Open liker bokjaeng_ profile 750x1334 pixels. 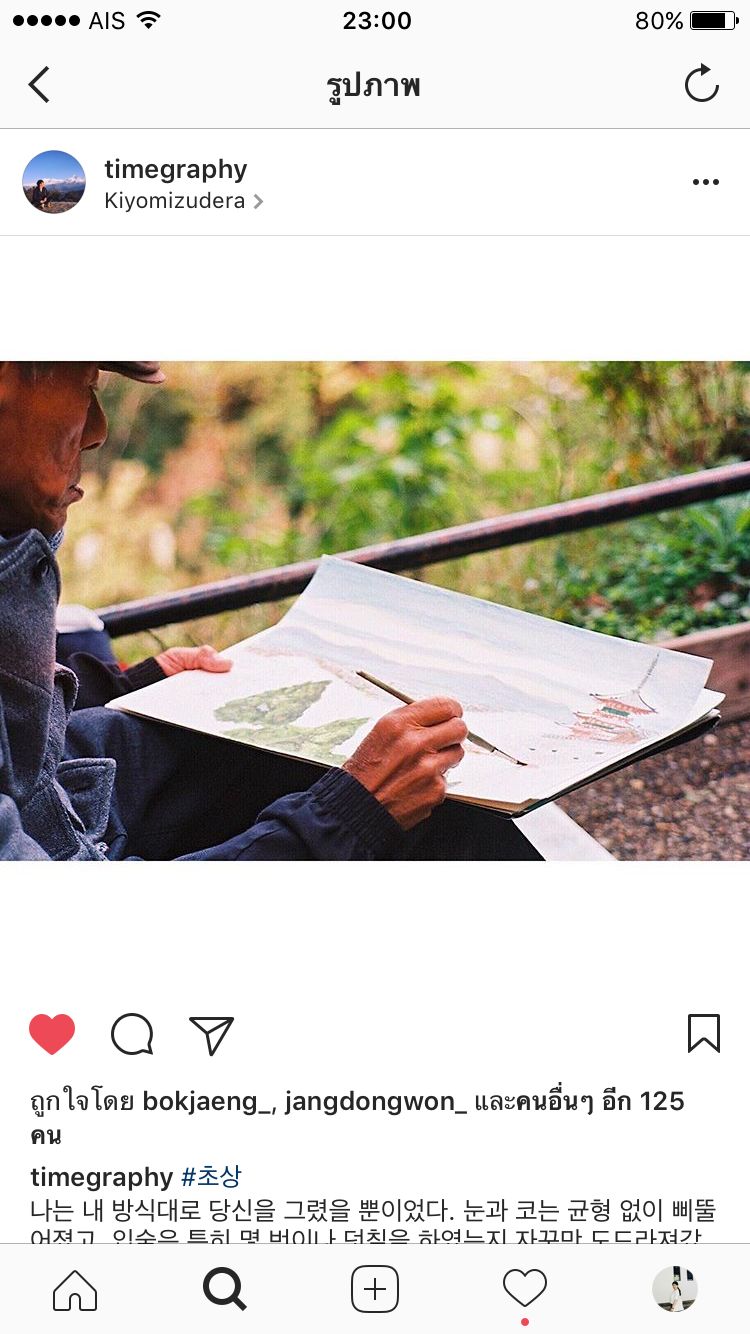(208, 1102)
